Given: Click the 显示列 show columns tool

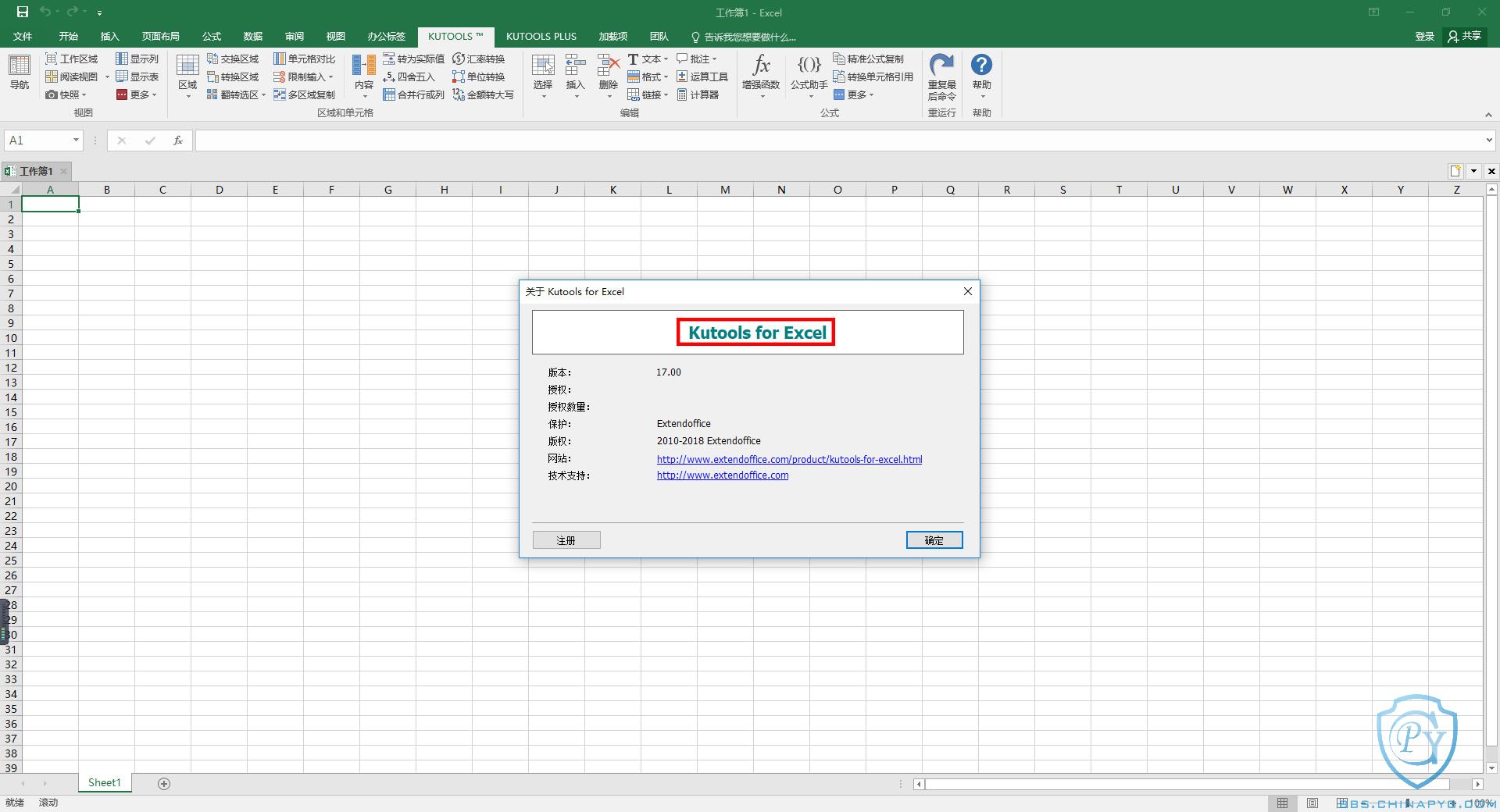Looking at the screenshot, I should click(137, 59).
